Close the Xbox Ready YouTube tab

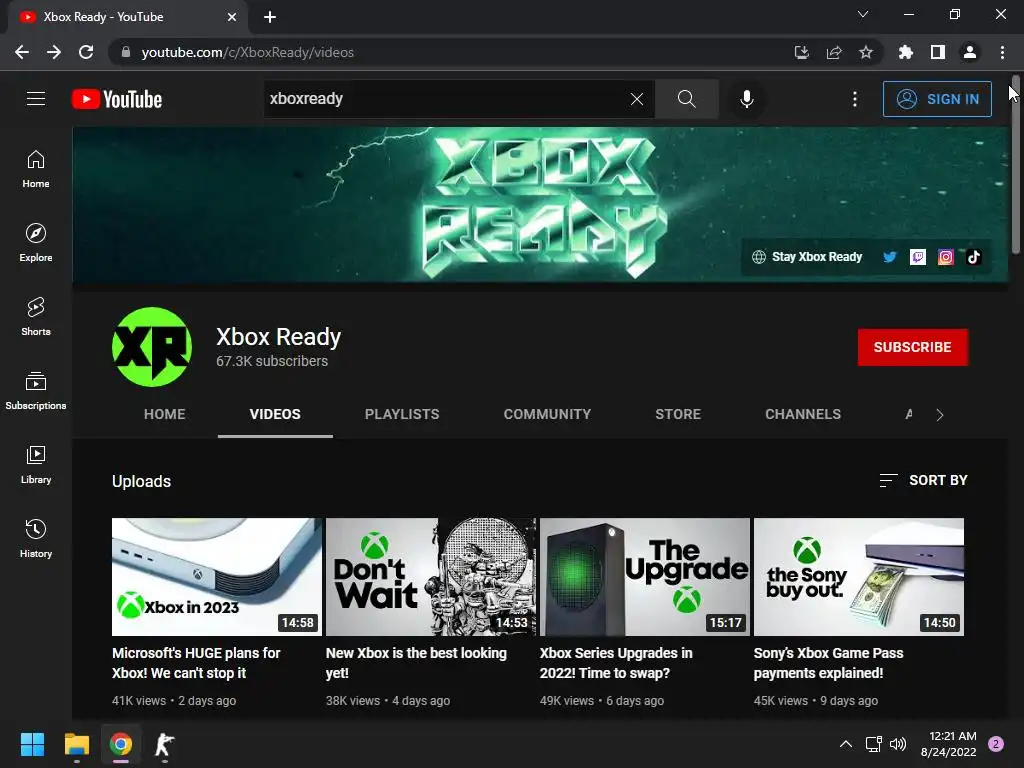point(232,17)
